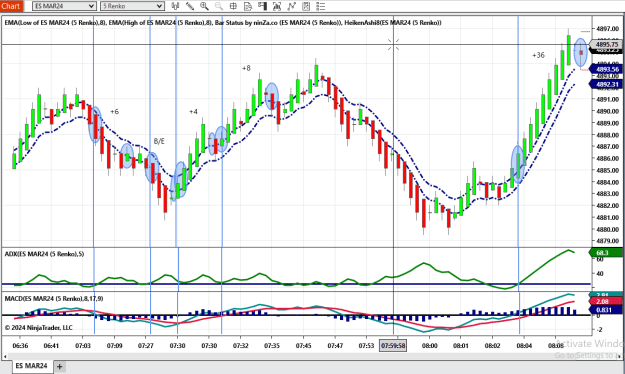This screenshot has width=625, height=374.
Task: Open the indicators icon
Action: (291, 6)
